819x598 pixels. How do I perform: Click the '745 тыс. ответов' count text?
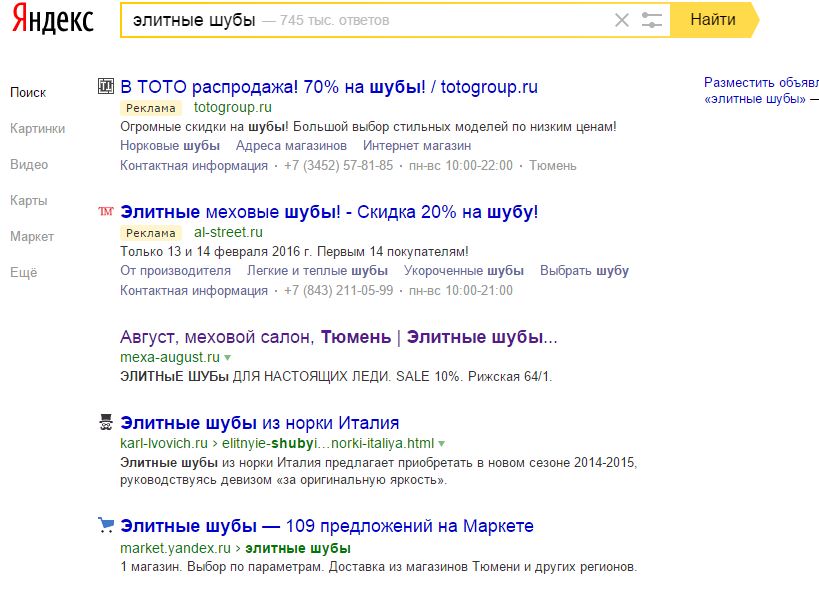(334, 21)
